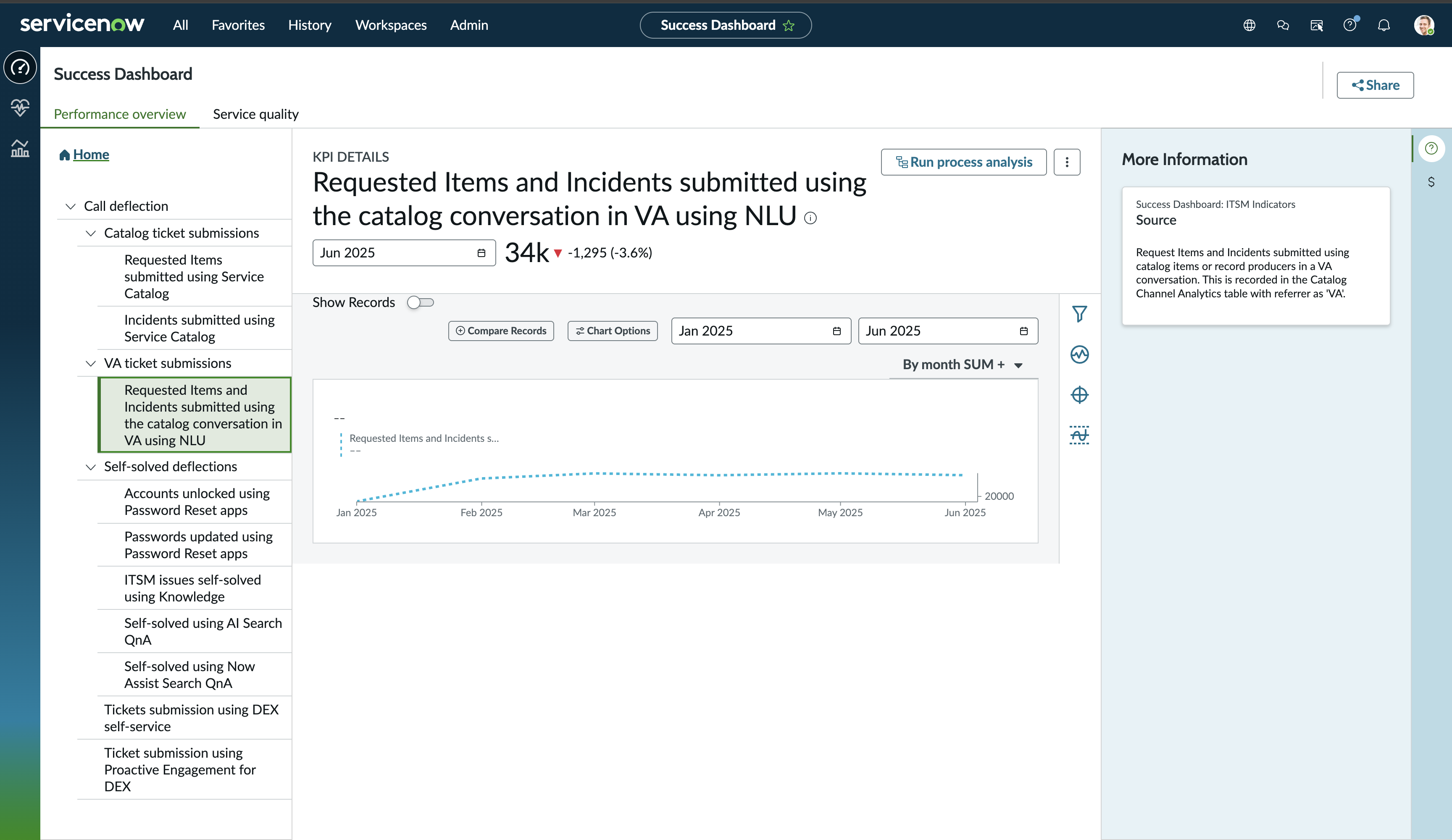Open the threshold line icon beside chart
This screenshot has width=1452, height=840.
pos(1079,435)
